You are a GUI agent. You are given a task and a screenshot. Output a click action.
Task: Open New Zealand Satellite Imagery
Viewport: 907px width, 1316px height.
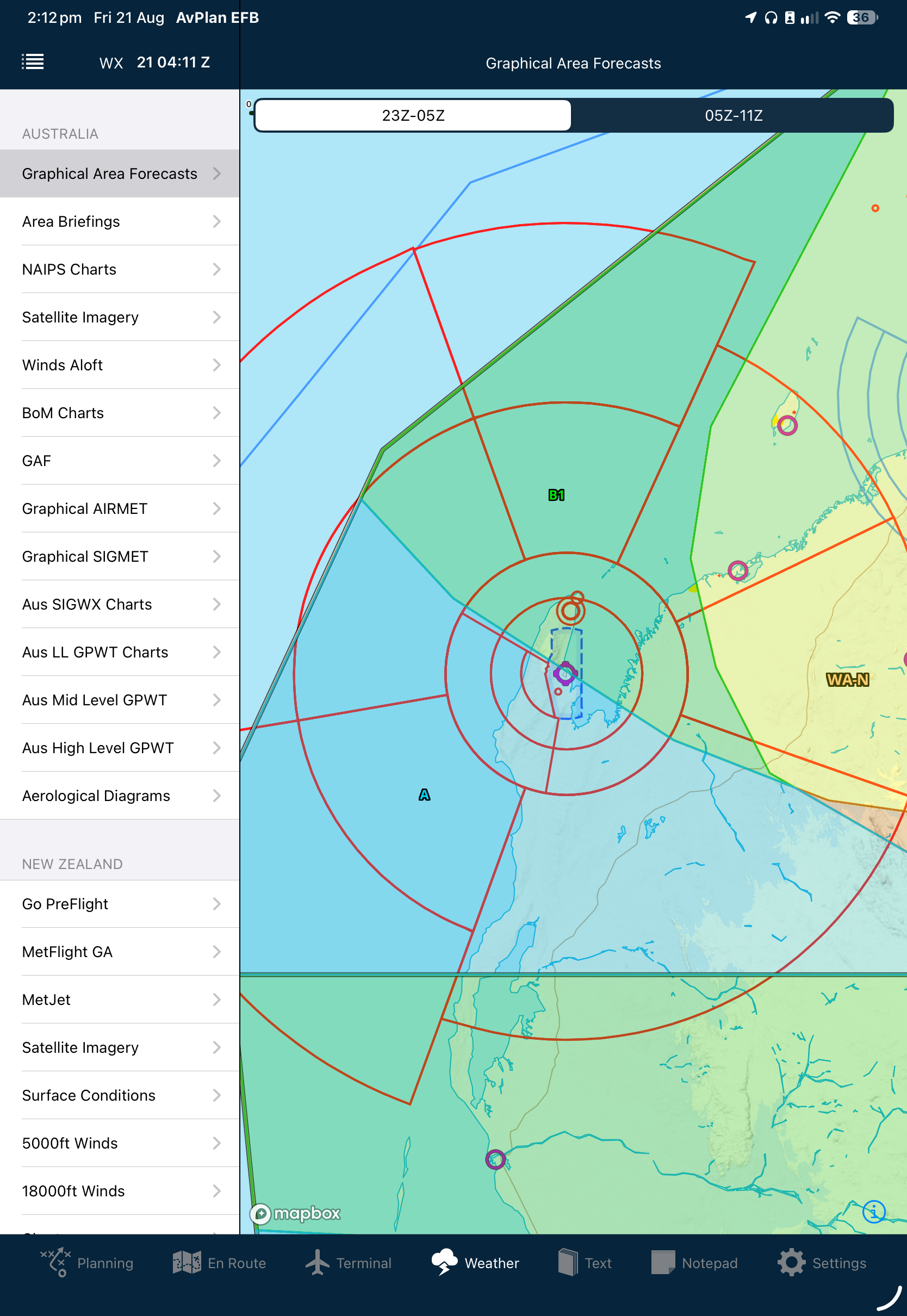coord(119,1047)
